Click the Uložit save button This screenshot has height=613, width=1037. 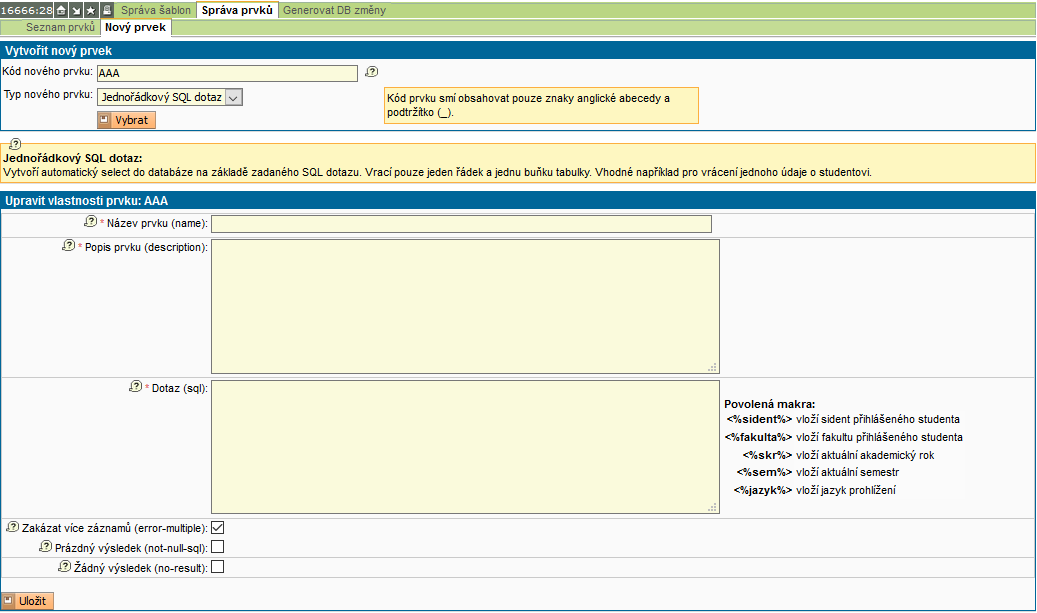click(28, 600)
